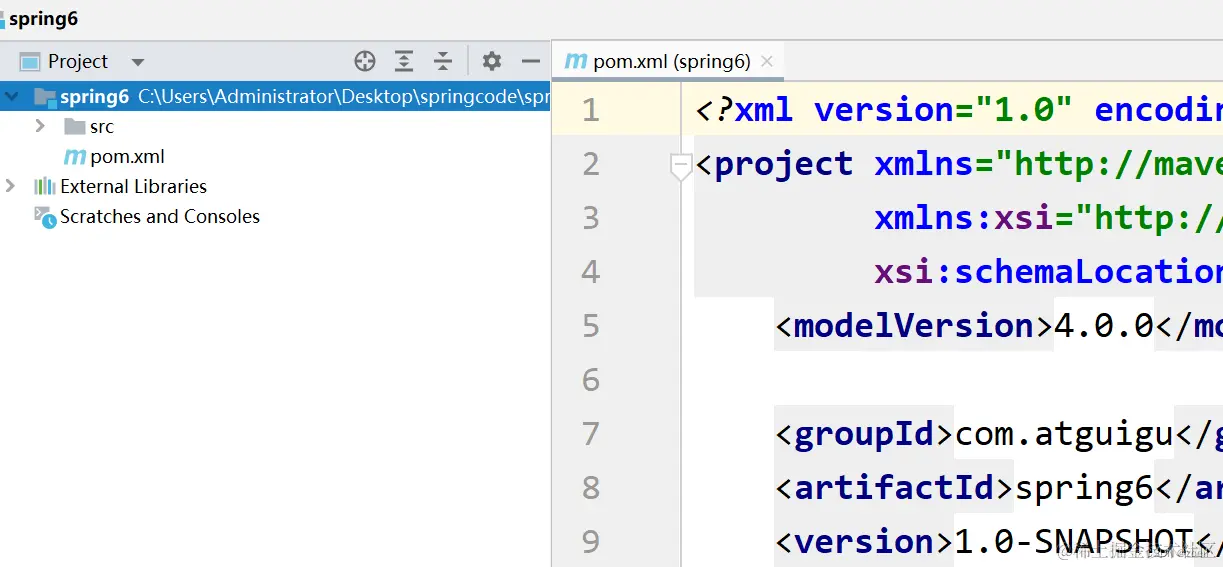Click the spring6 module folder icon
1223x567 pixels.
pyautogui.click(x=45, y=97)
